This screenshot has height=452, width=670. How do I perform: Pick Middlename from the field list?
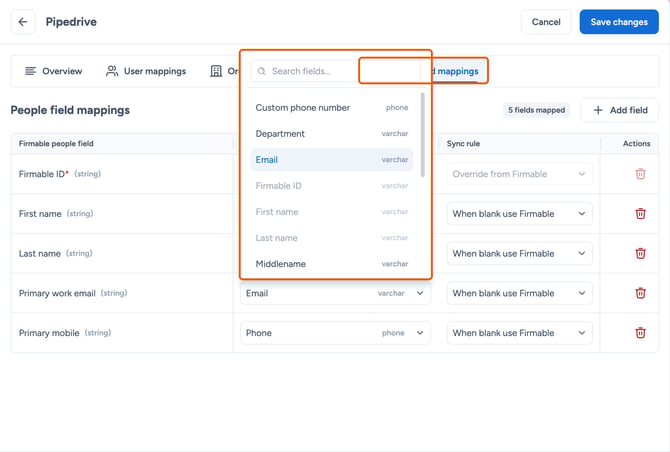pyautogui.click(x=332, y=264)
